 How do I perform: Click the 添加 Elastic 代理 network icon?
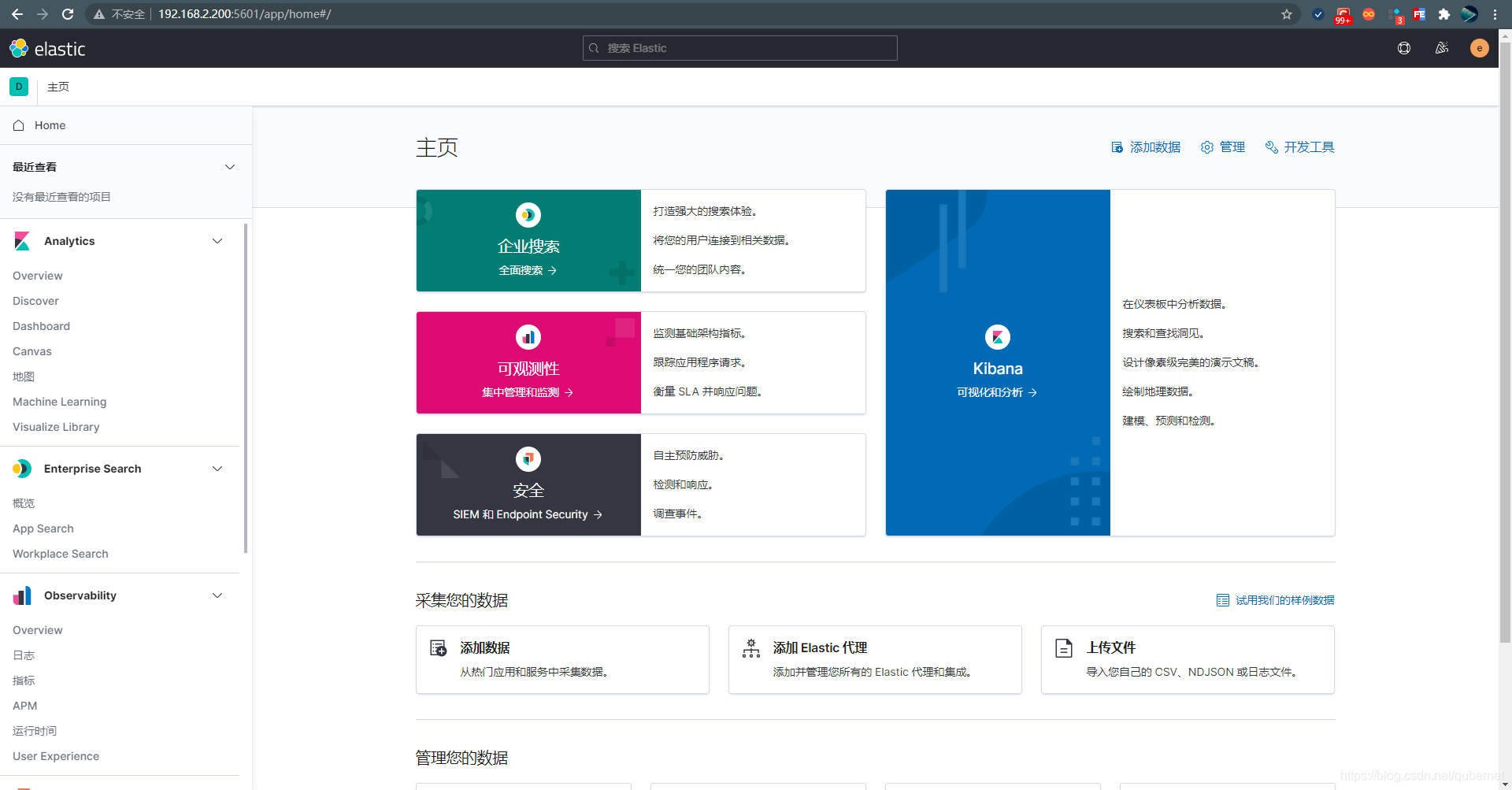(751, 648)
